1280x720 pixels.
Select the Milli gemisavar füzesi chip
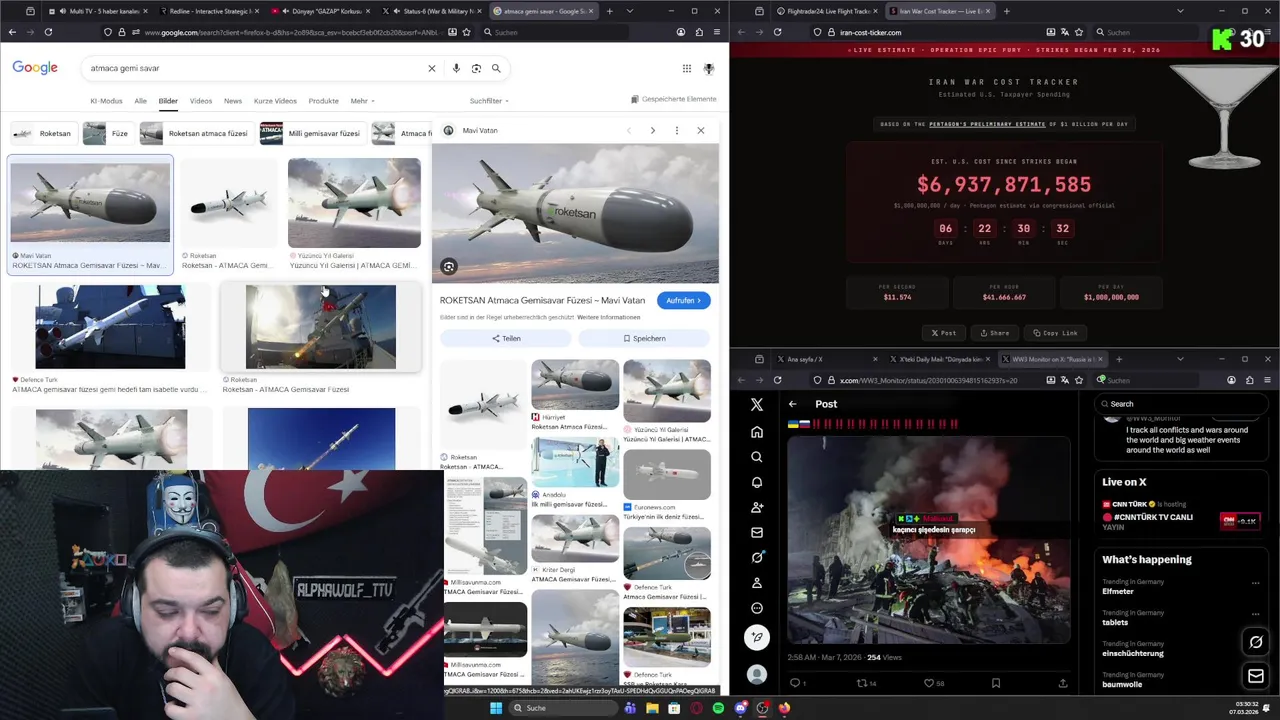coord(311,133)
